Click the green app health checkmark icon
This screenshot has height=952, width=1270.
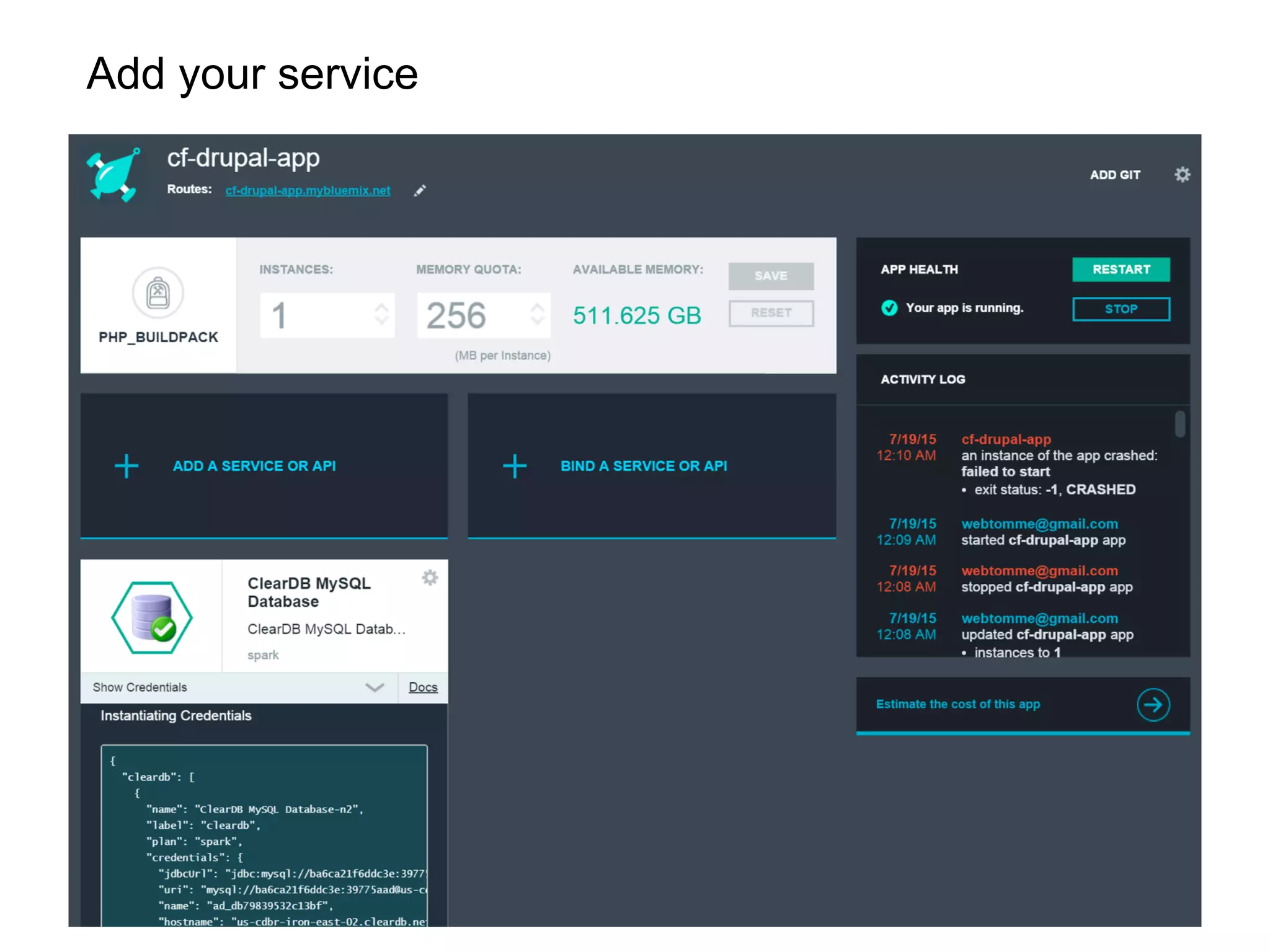889,308
